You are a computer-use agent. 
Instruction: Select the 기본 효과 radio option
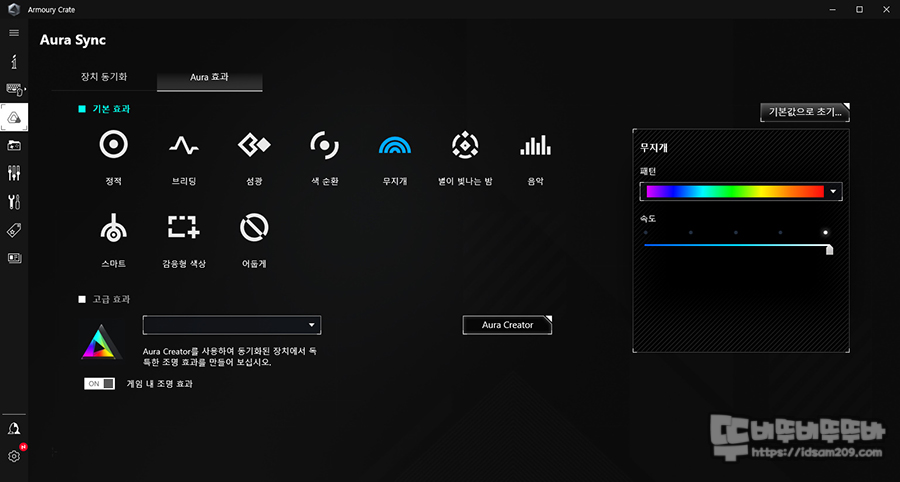pos(82,108)
